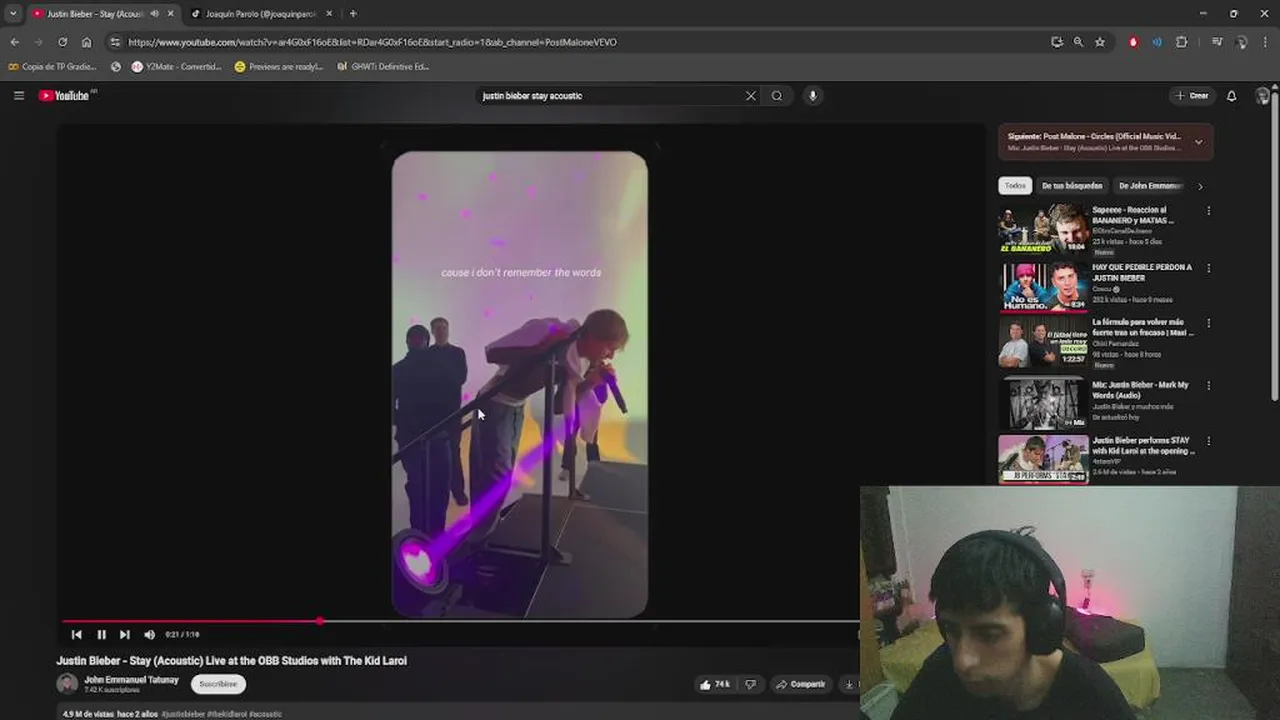The height and width of the screenshot is (720, 1280).
Task: Open options menu for Mark My Words mix
Action: [x=1209, y=385]
